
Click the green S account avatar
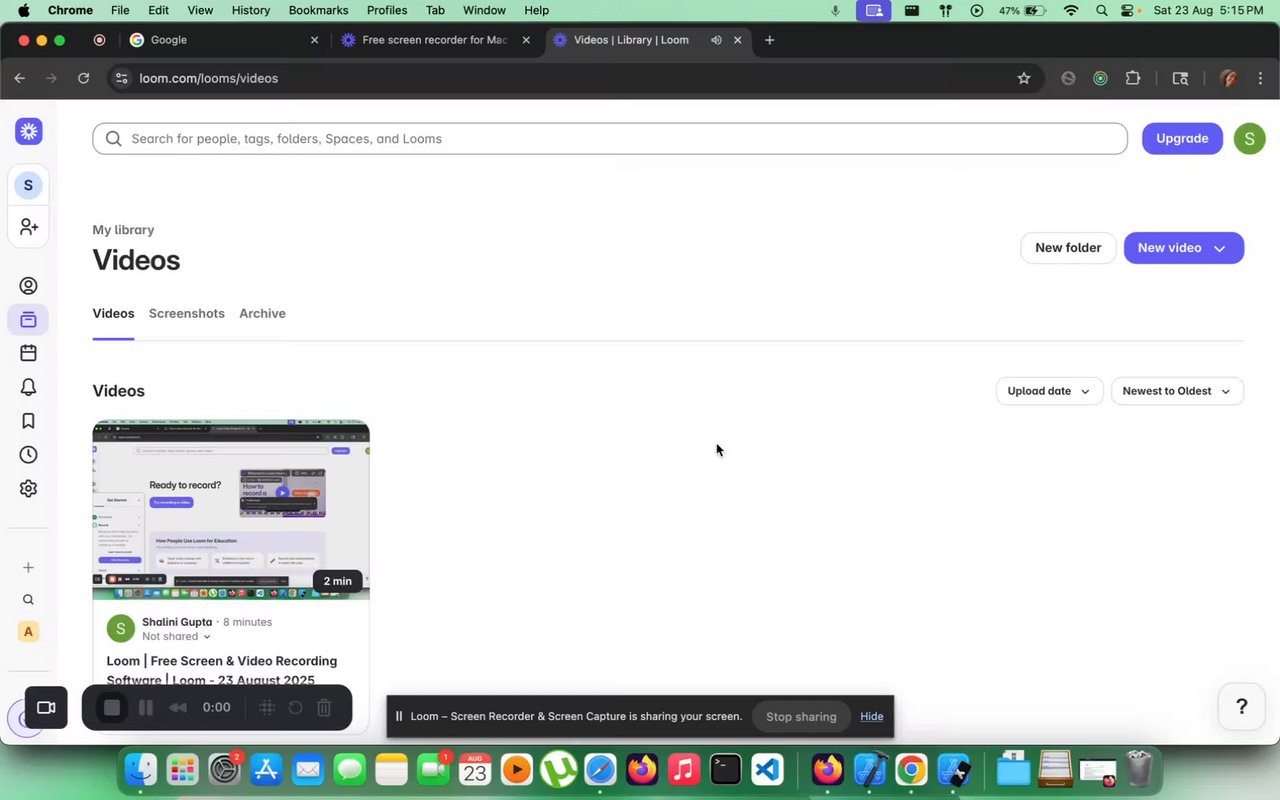tap(1250, 139)
